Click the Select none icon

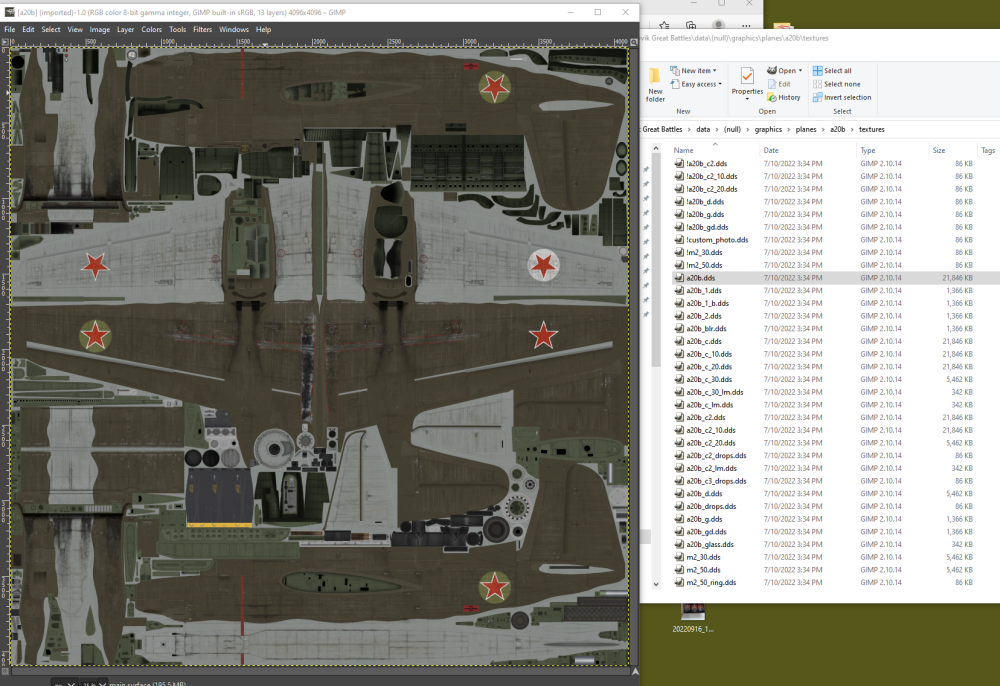click(817, 84)
